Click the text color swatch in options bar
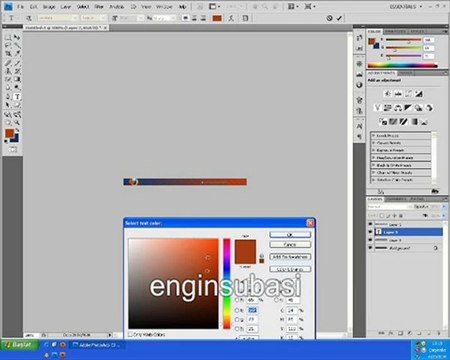This screenshot has height=360, width=450. coord(217,18)
